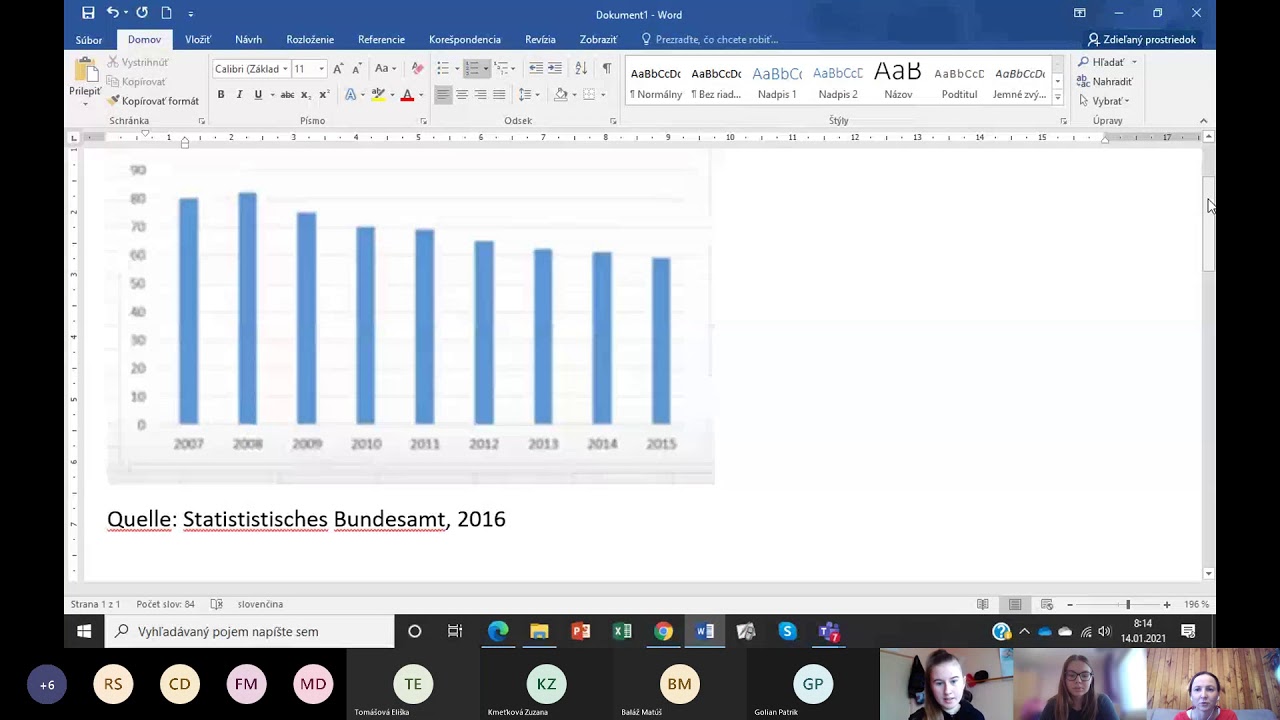Apply paragraph shading with paint bucket
This screenshot has height=720, width=1280.
point(561,95)
